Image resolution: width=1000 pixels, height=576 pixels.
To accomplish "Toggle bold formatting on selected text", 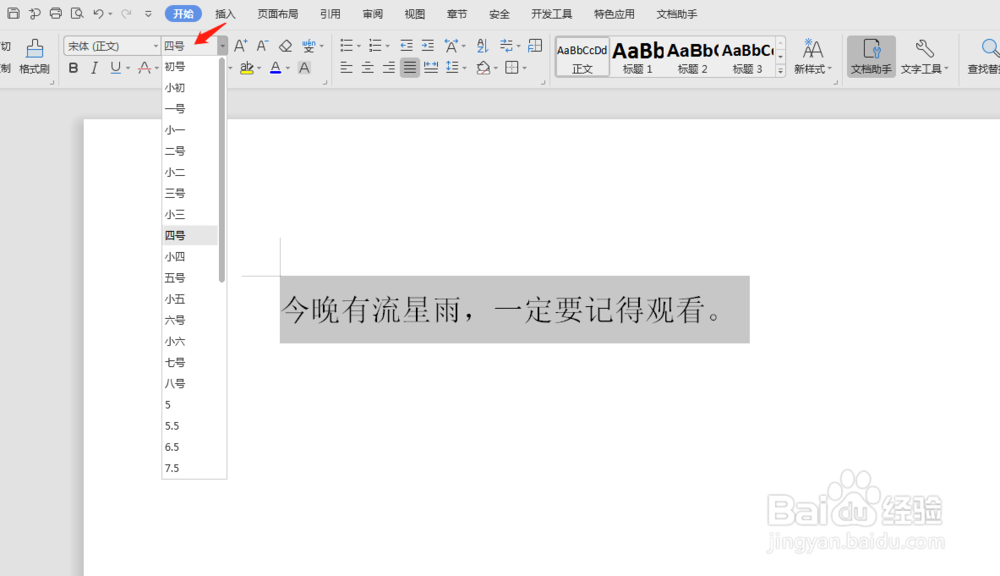I will pyautogui.click(x=73, y=67).
